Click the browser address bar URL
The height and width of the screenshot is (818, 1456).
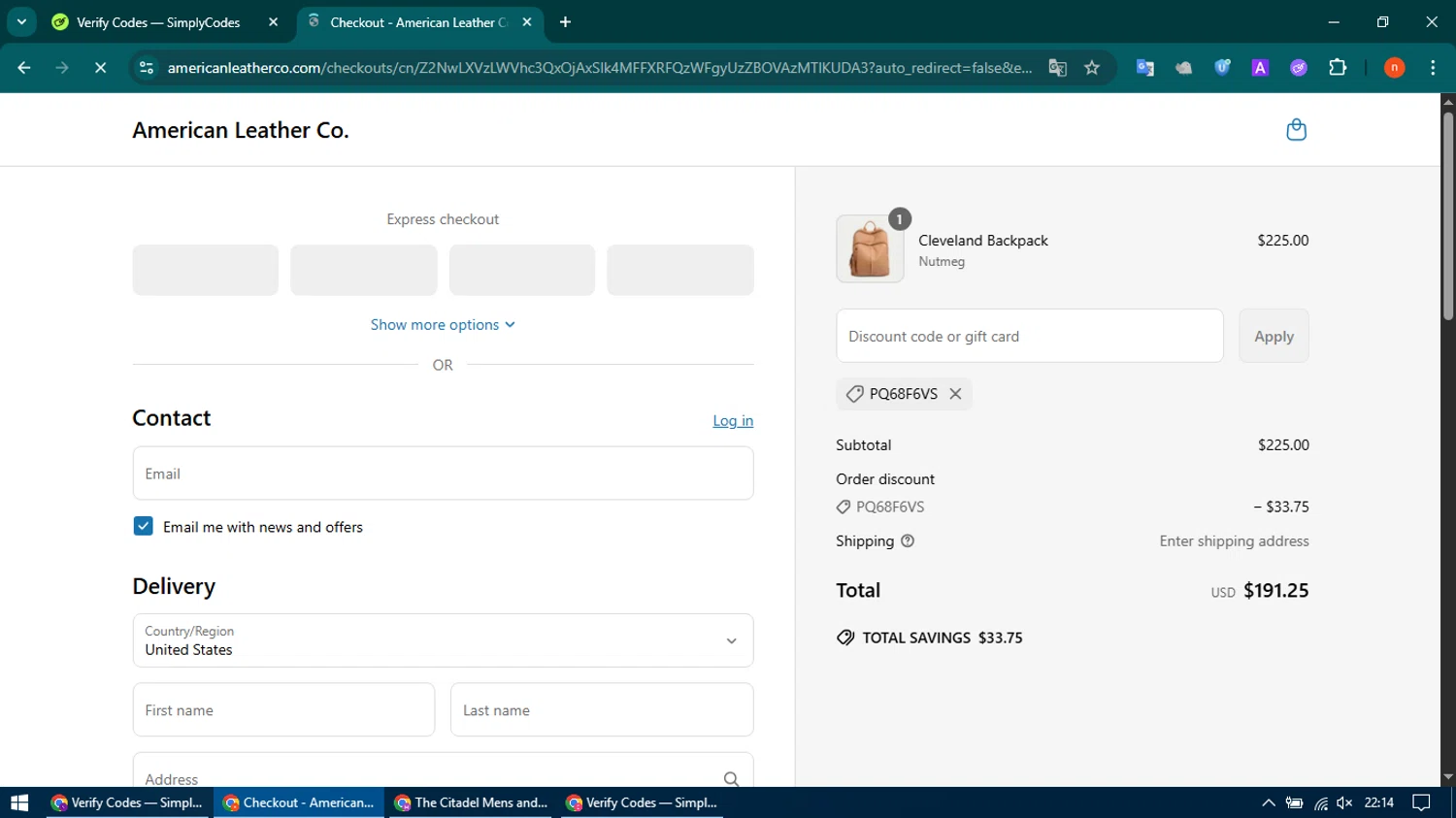coord(599,68)
